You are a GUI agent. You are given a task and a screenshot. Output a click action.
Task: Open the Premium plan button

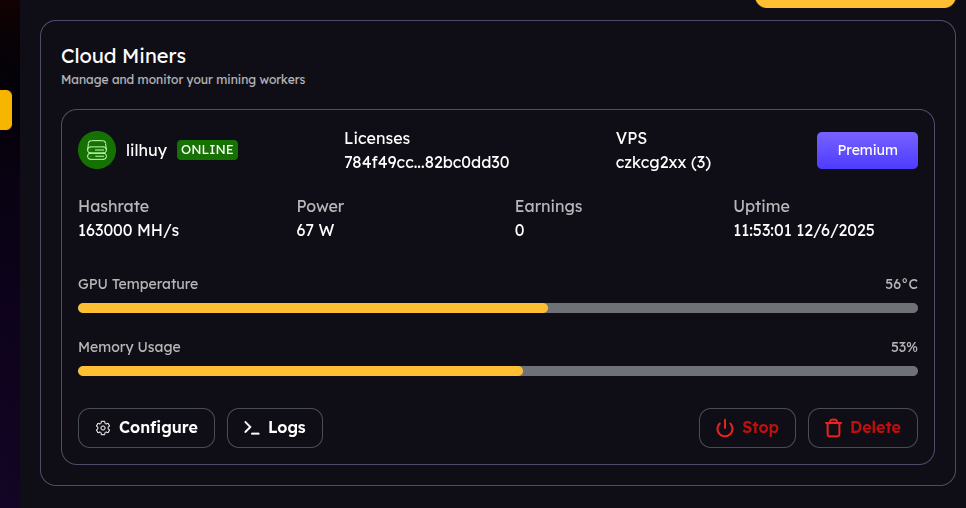point(867,150)
